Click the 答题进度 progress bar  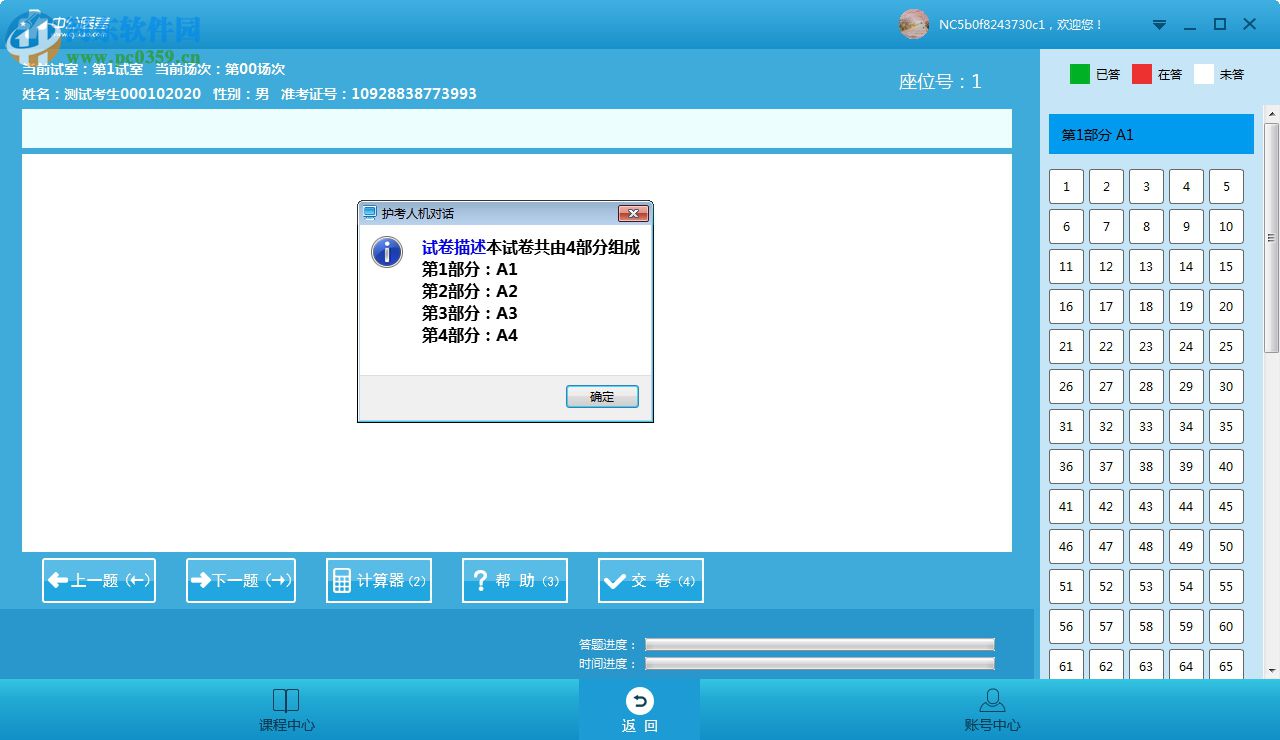(x=820, y=645)
